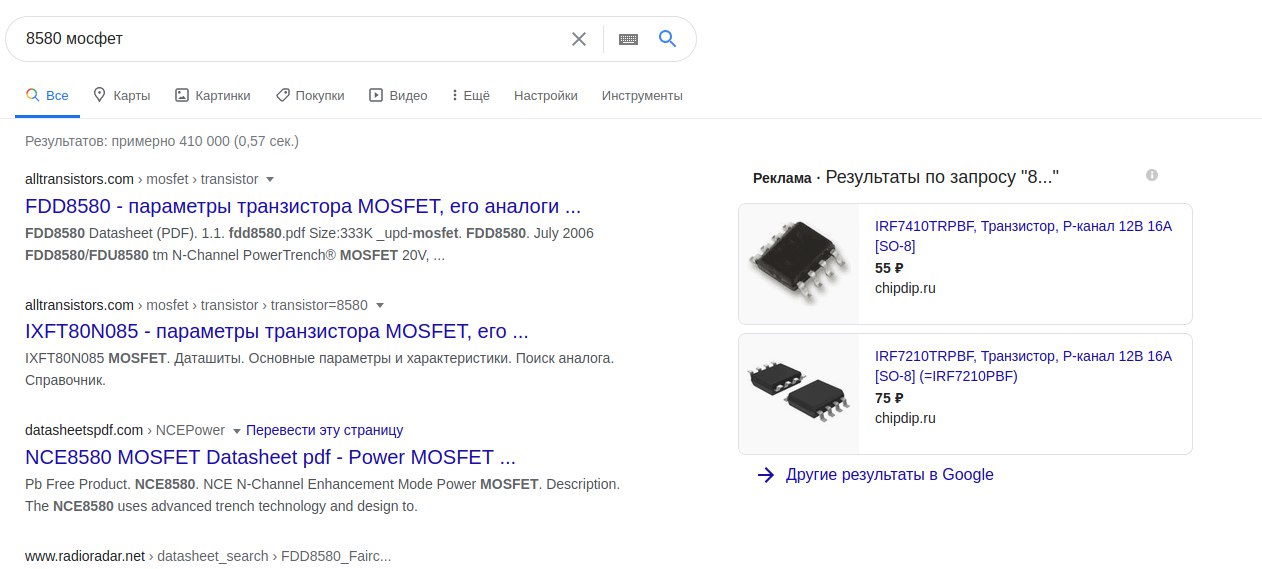Viewport: 1262px width, 569px height.
Task: Click the blue magnifier search icon
Action: 667,39
